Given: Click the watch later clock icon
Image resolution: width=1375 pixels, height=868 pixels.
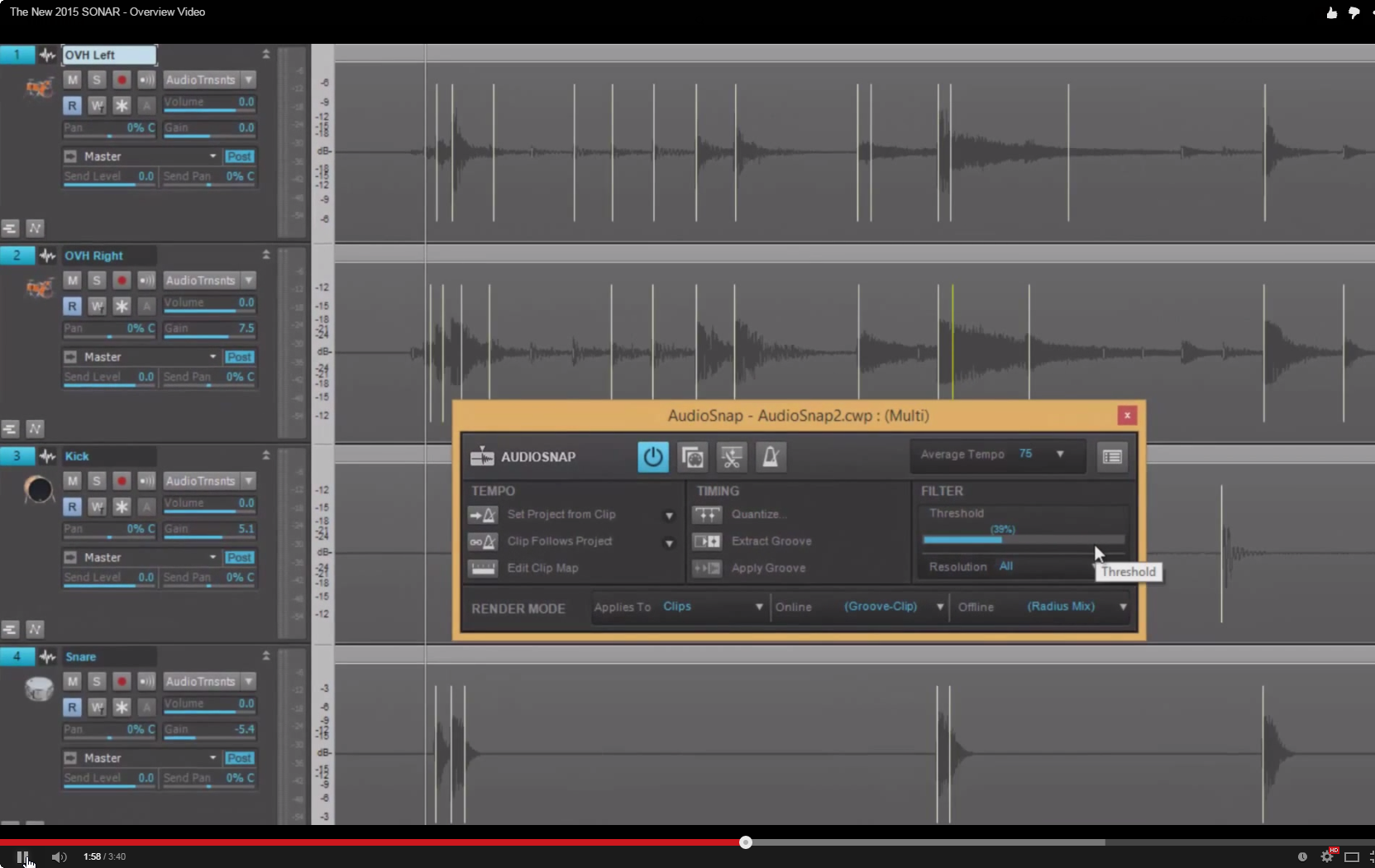Looking at the screenshot, I should pos(1302,856).
